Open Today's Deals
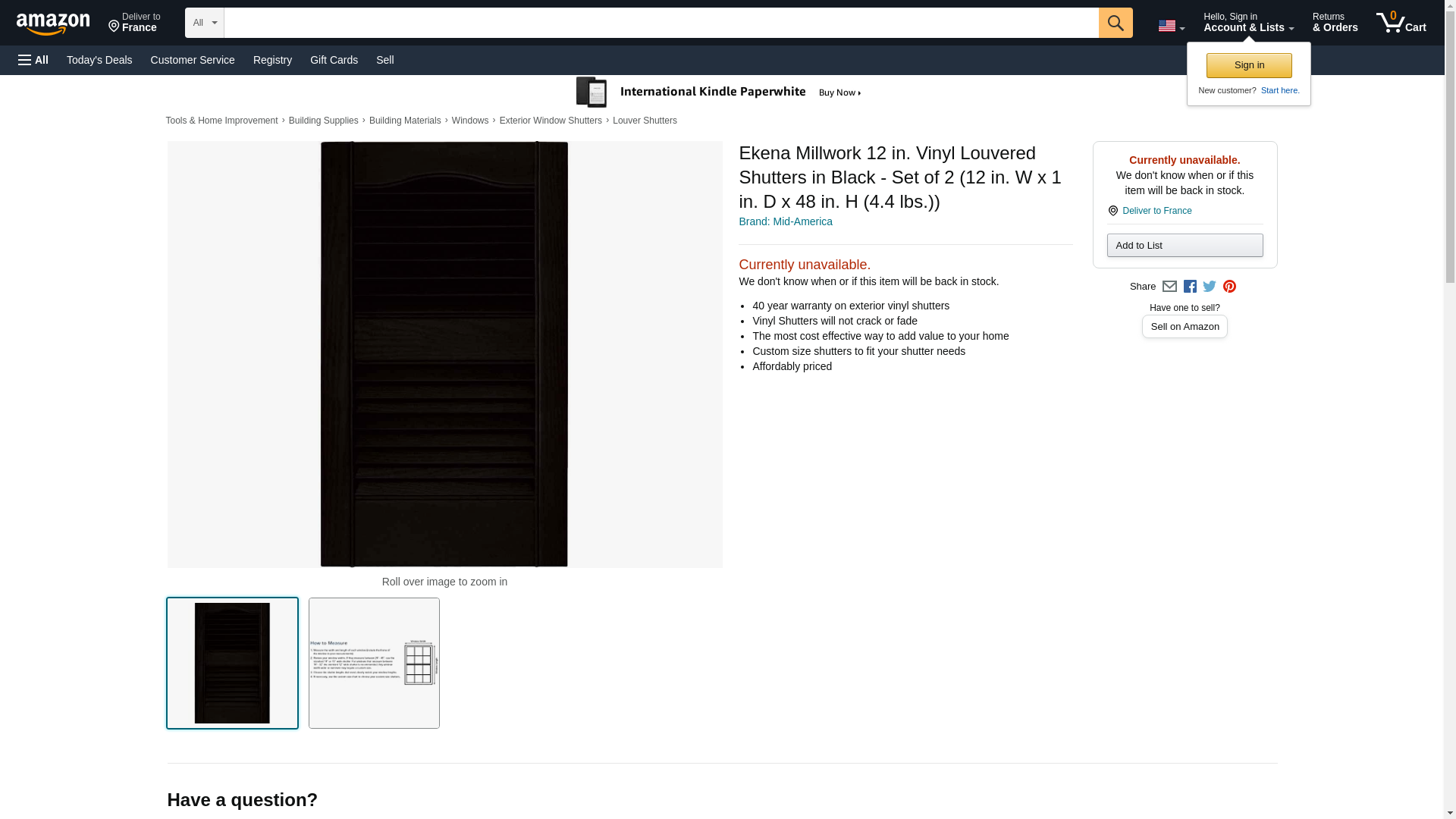 (99, 60)
